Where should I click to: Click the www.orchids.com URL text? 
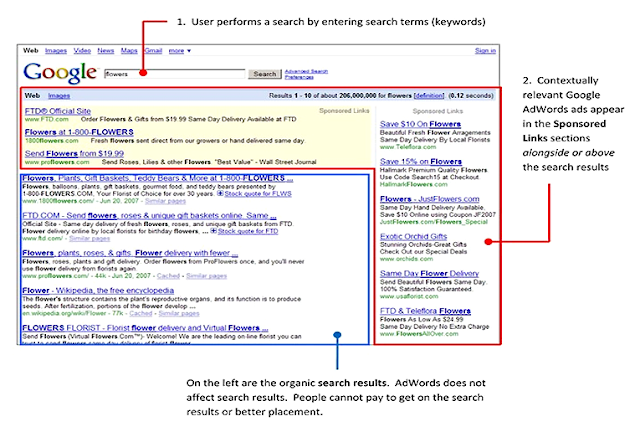(406, 259)
